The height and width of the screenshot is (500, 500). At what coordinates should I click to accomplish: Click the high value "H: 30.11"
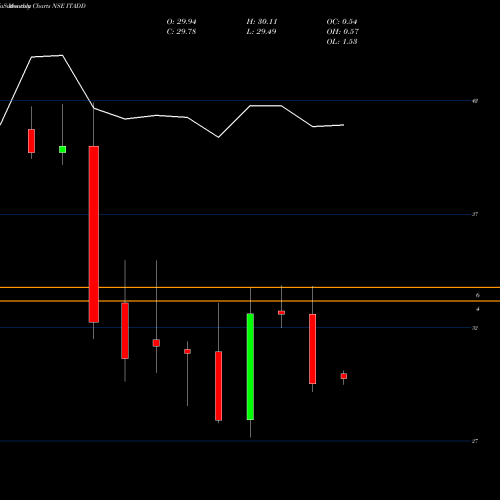point(262,22)
